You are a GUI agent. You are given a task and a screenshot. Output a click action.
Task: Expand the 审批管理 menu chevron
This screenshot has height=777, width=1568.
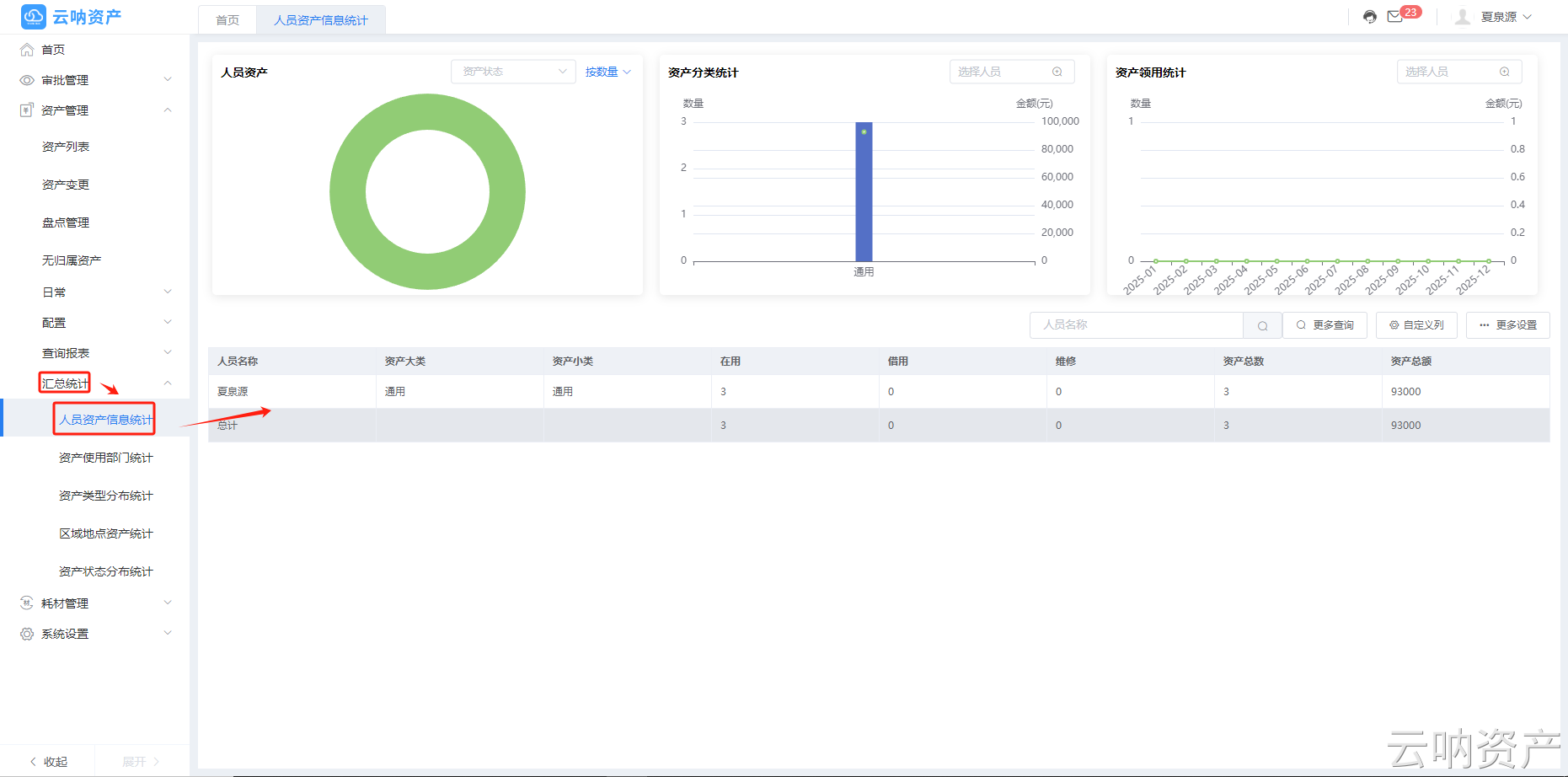coord(168,80)
